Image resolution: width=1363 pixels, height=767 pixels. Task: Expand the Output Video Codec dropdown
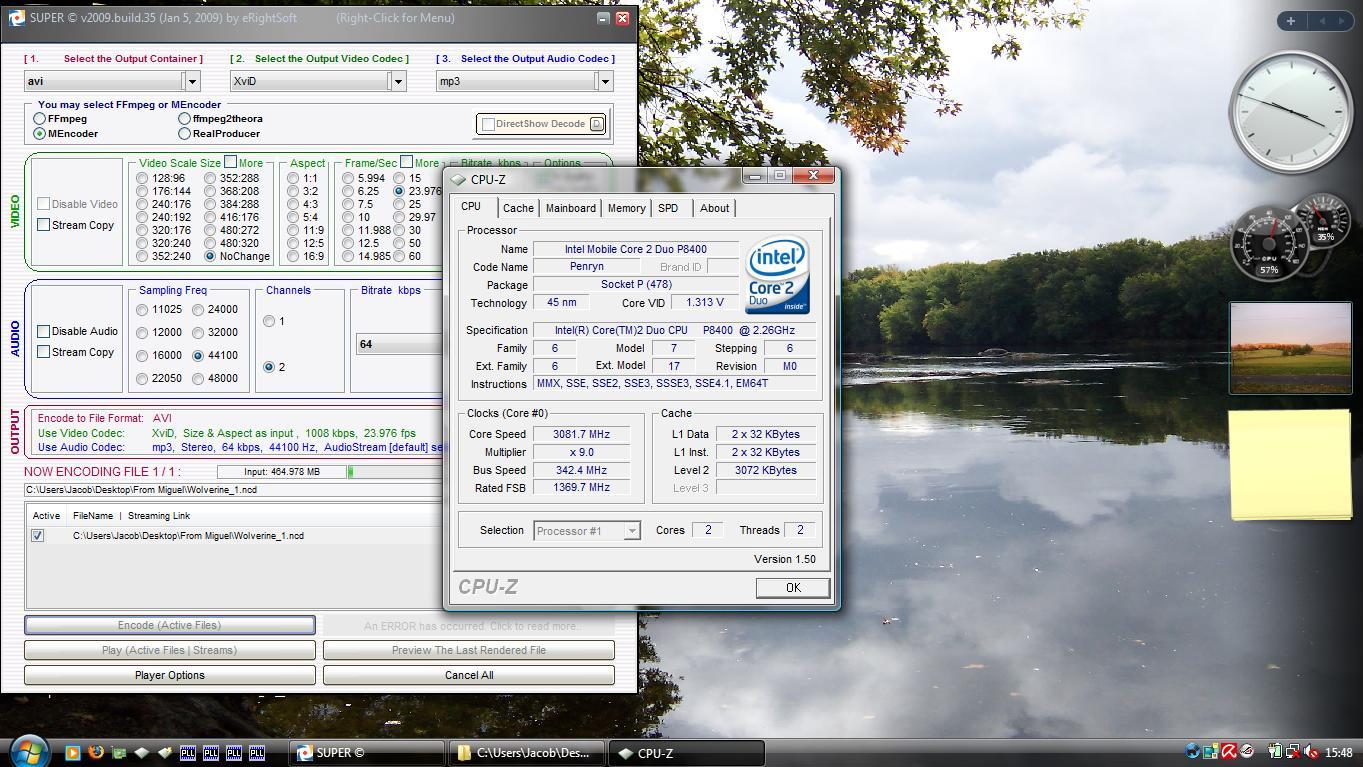398,81
